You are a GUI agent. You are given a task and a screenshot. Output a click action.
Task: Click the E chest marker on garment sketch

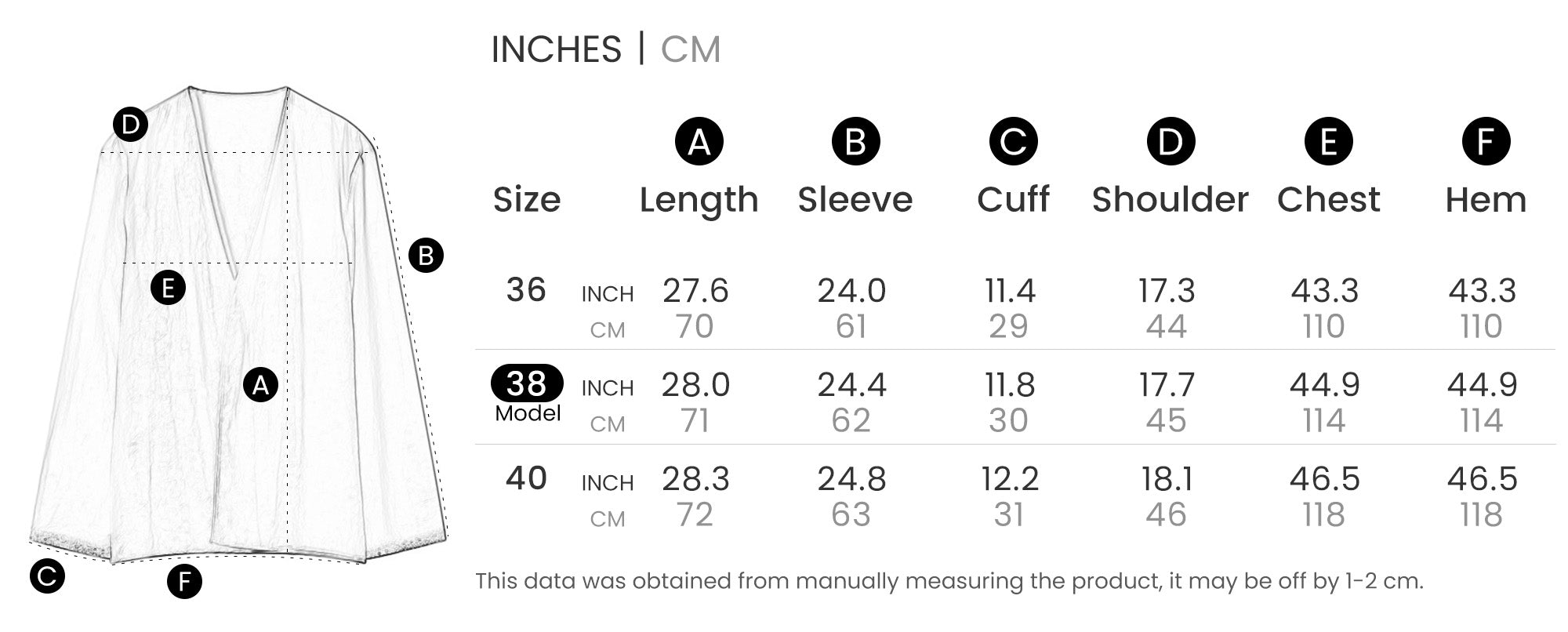(168, 288)
